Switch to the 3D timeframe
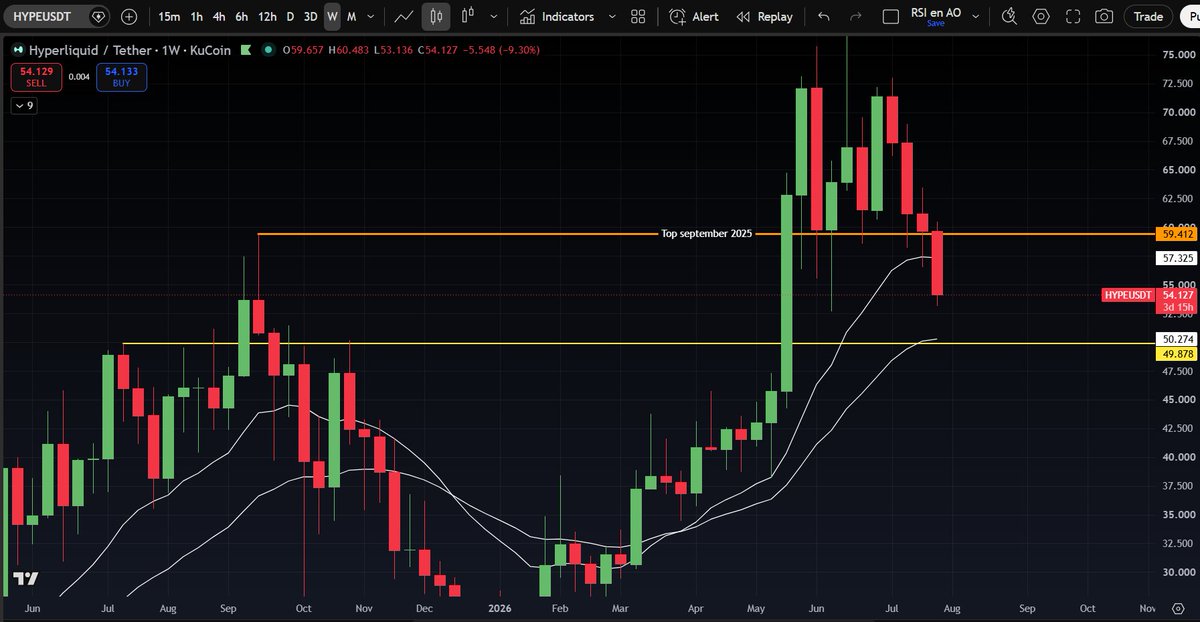Viewport: 1200px width, 622px height. [x=311, y=16]
